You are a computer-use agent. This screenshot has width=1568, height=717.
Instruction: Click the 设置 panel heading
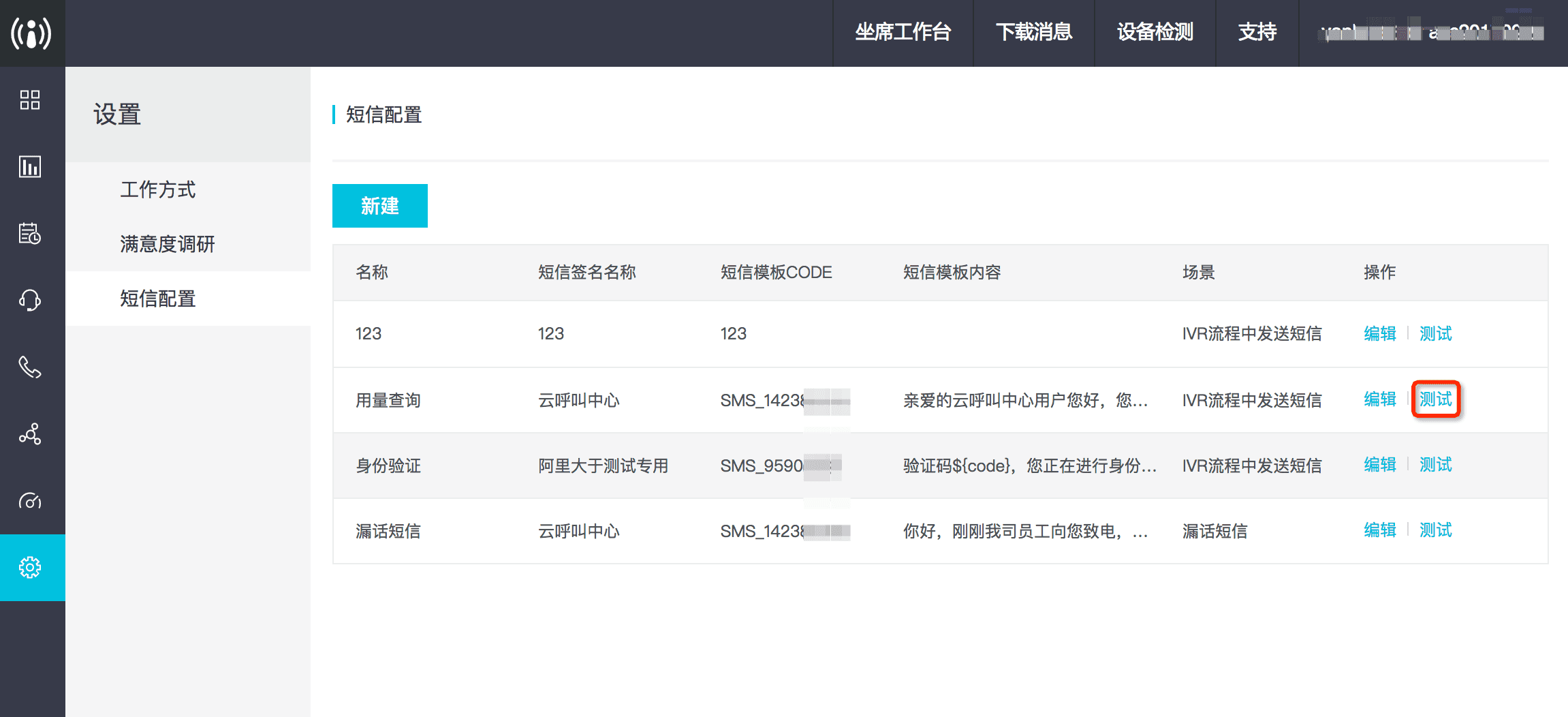117,115
